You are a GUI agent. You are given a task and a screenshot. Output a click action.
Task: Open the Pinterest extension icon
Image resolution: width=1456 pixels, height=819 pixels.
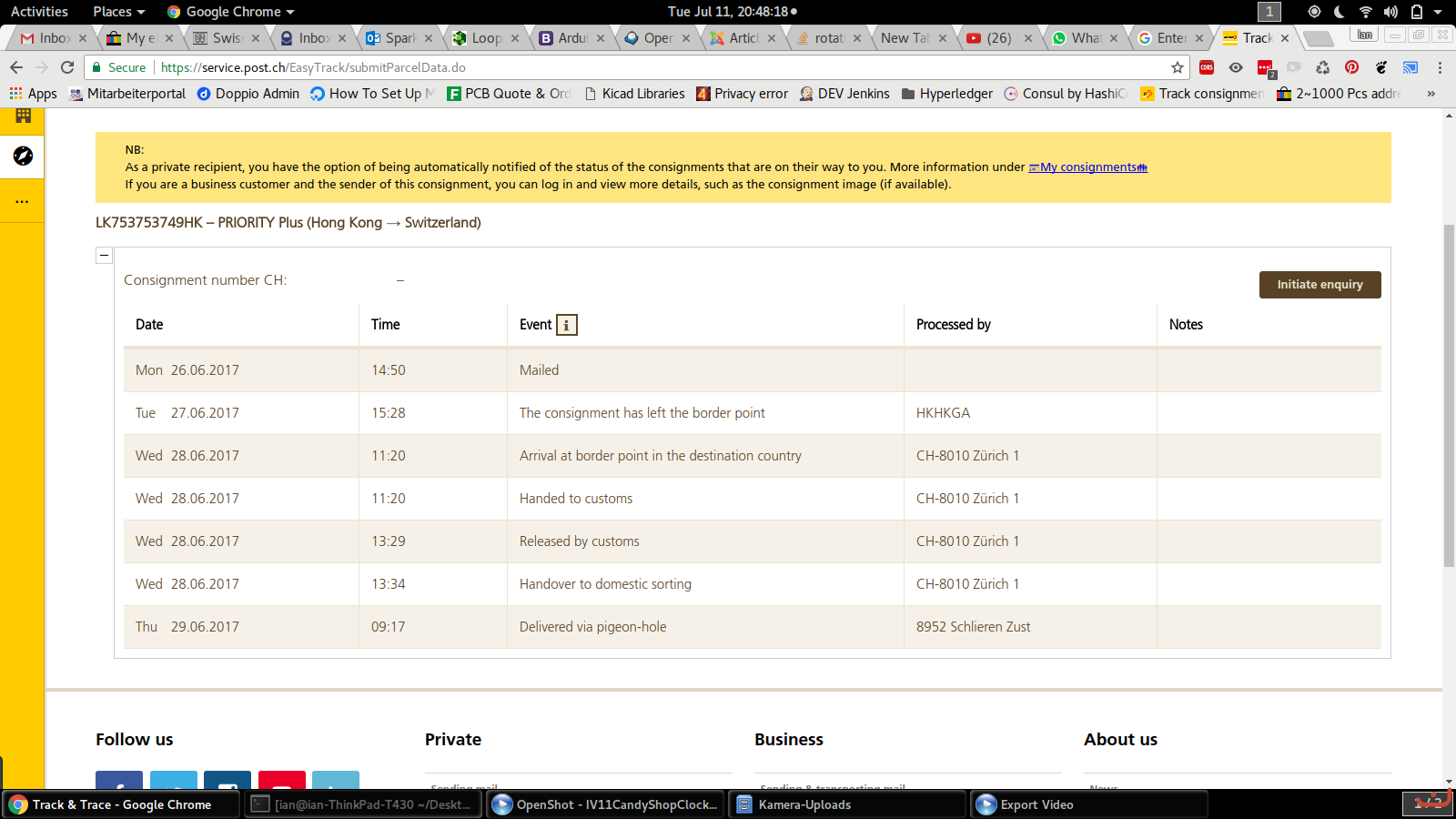pyautogui.click(x=1351, y=67)
